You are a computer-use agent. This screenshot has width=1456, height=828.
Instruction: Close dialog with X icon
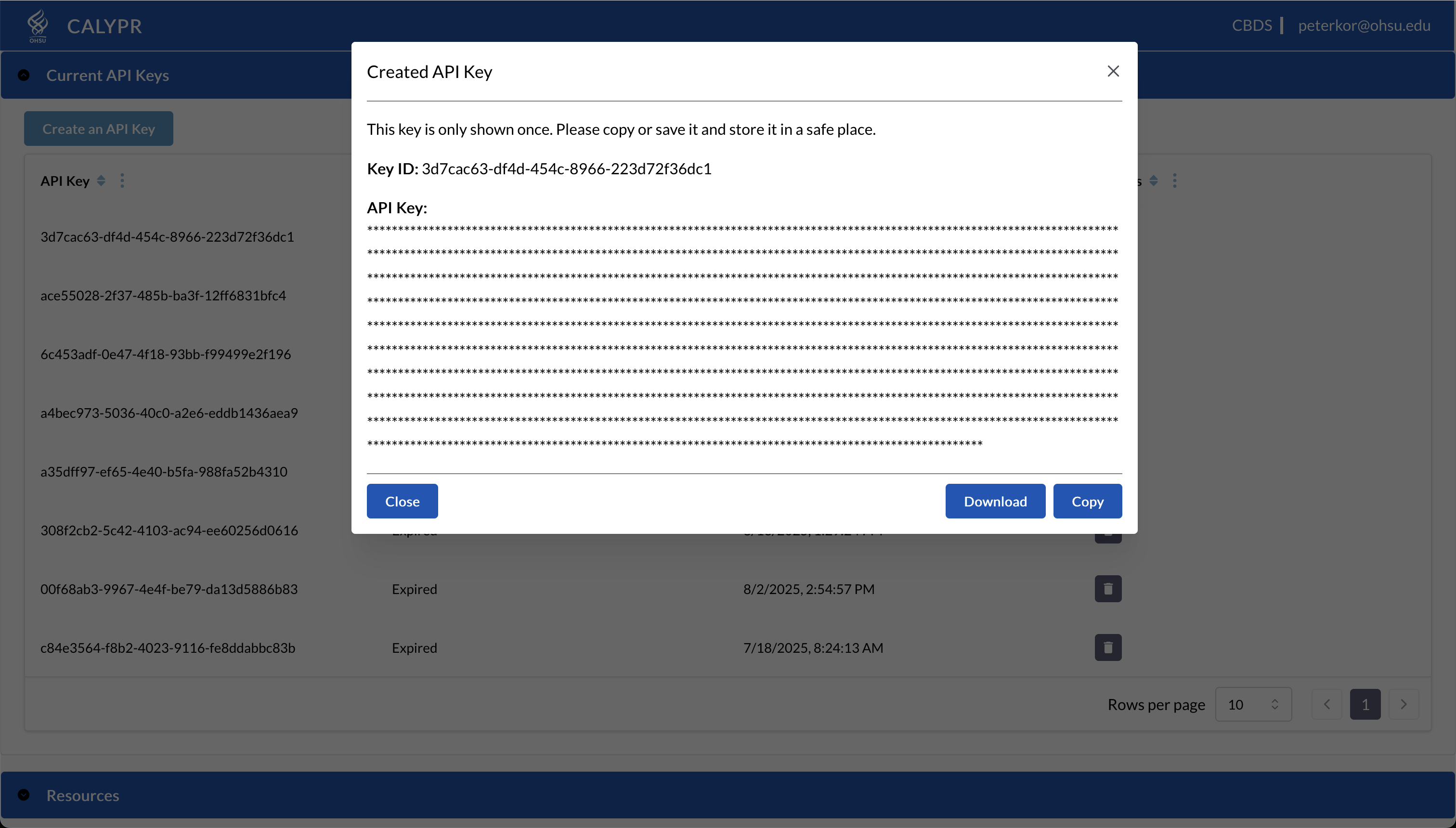[x=1113, y=71]
